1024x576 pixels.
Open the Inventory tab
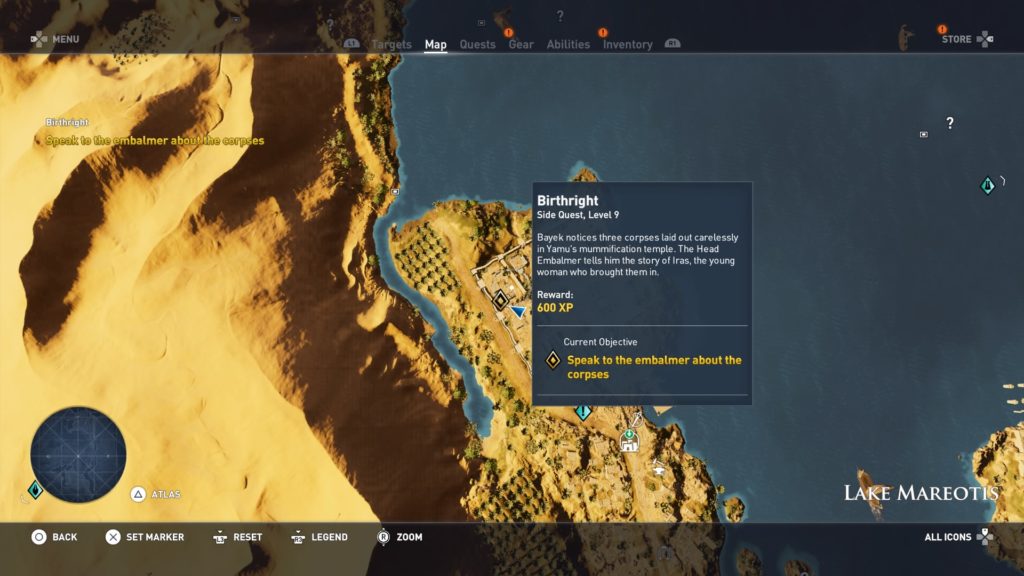[627, 44]
